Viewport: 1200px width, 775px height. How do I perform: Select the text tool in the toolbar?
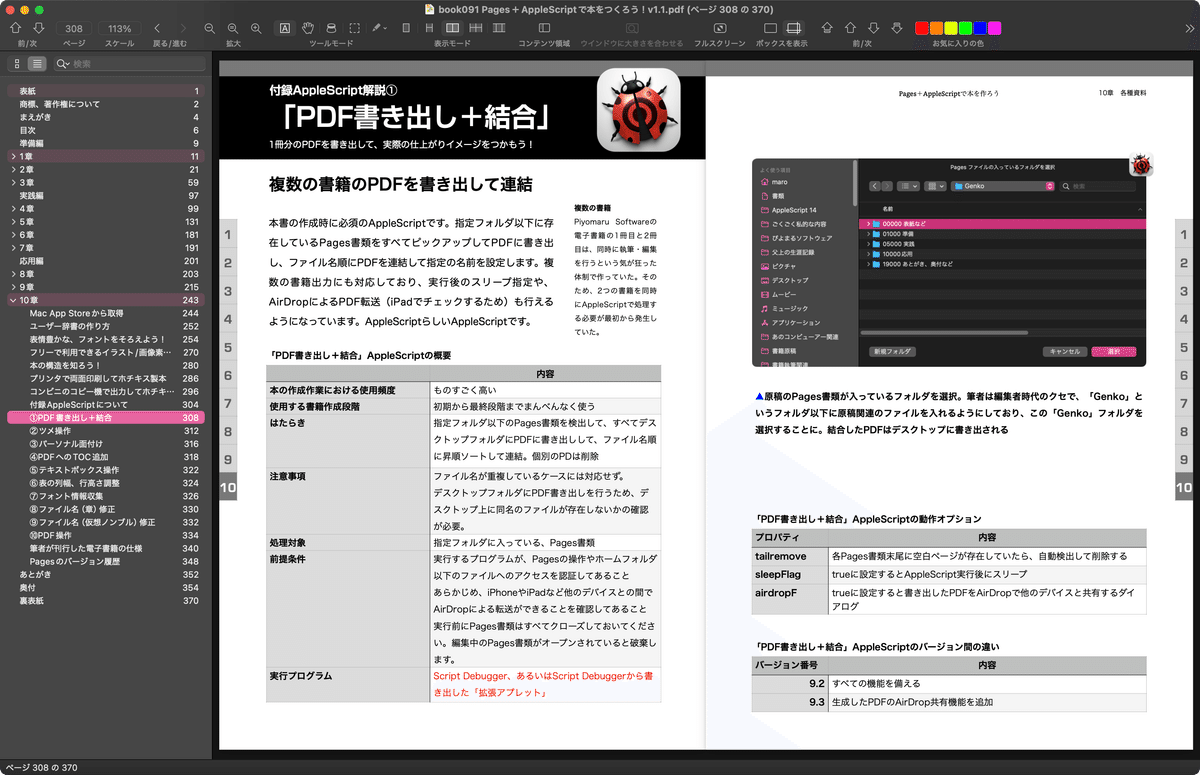(x=284, y=28)
